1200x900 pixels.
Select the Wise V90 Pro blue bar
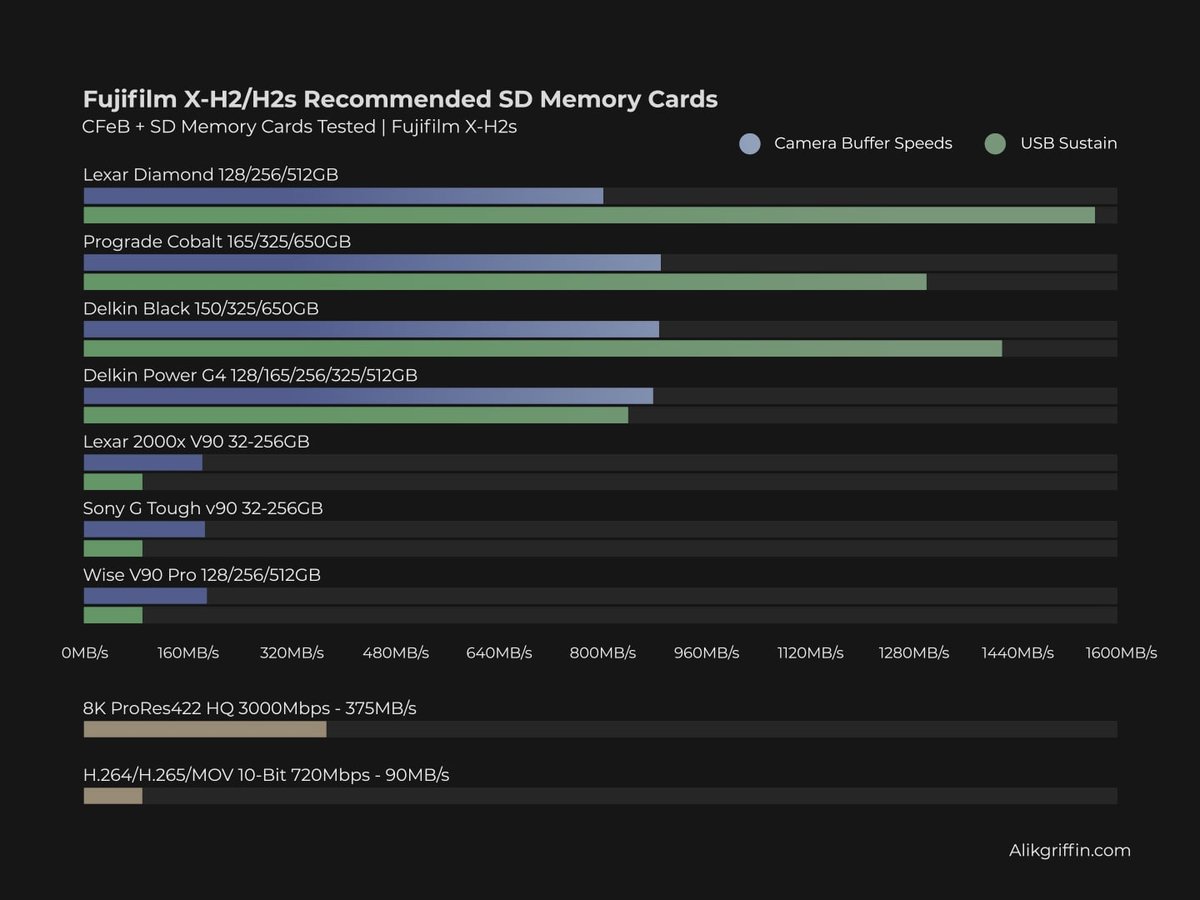[x=145, y=595]
